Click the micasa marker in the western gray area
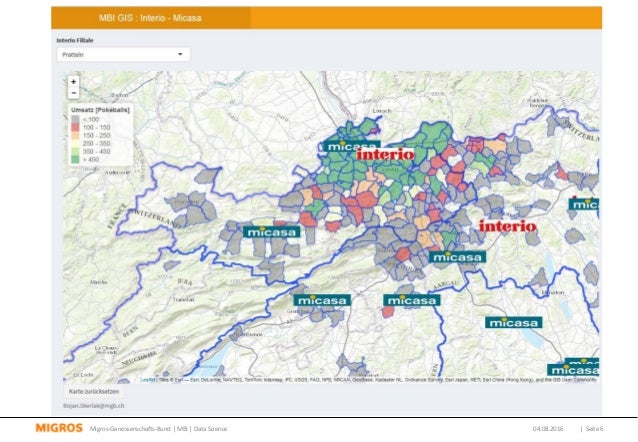The height and width of the screenshot is (442, 638). point(271,232)
